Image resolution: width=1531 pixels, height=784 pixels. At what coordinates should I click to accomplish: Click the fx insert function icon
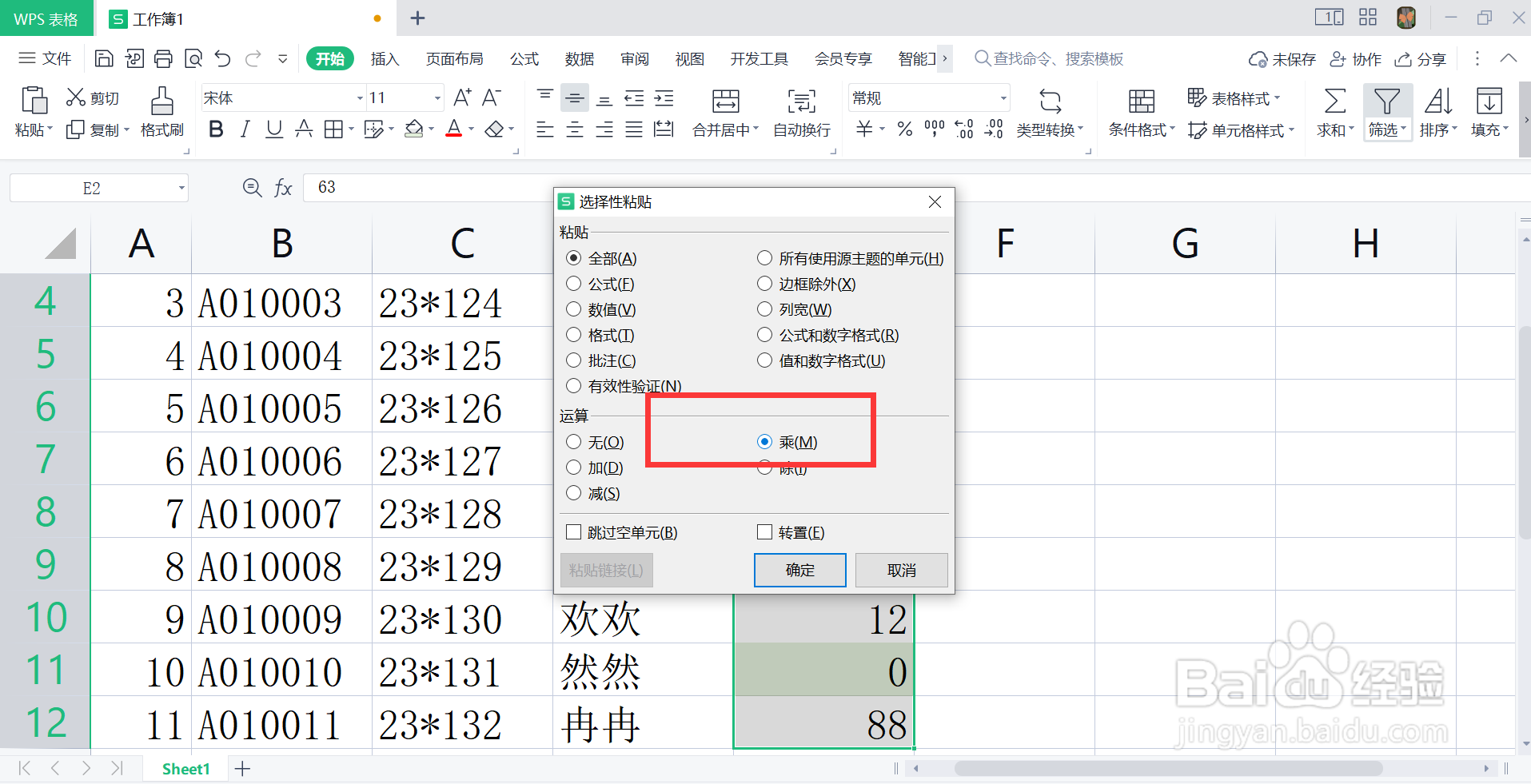coord(283,188)
